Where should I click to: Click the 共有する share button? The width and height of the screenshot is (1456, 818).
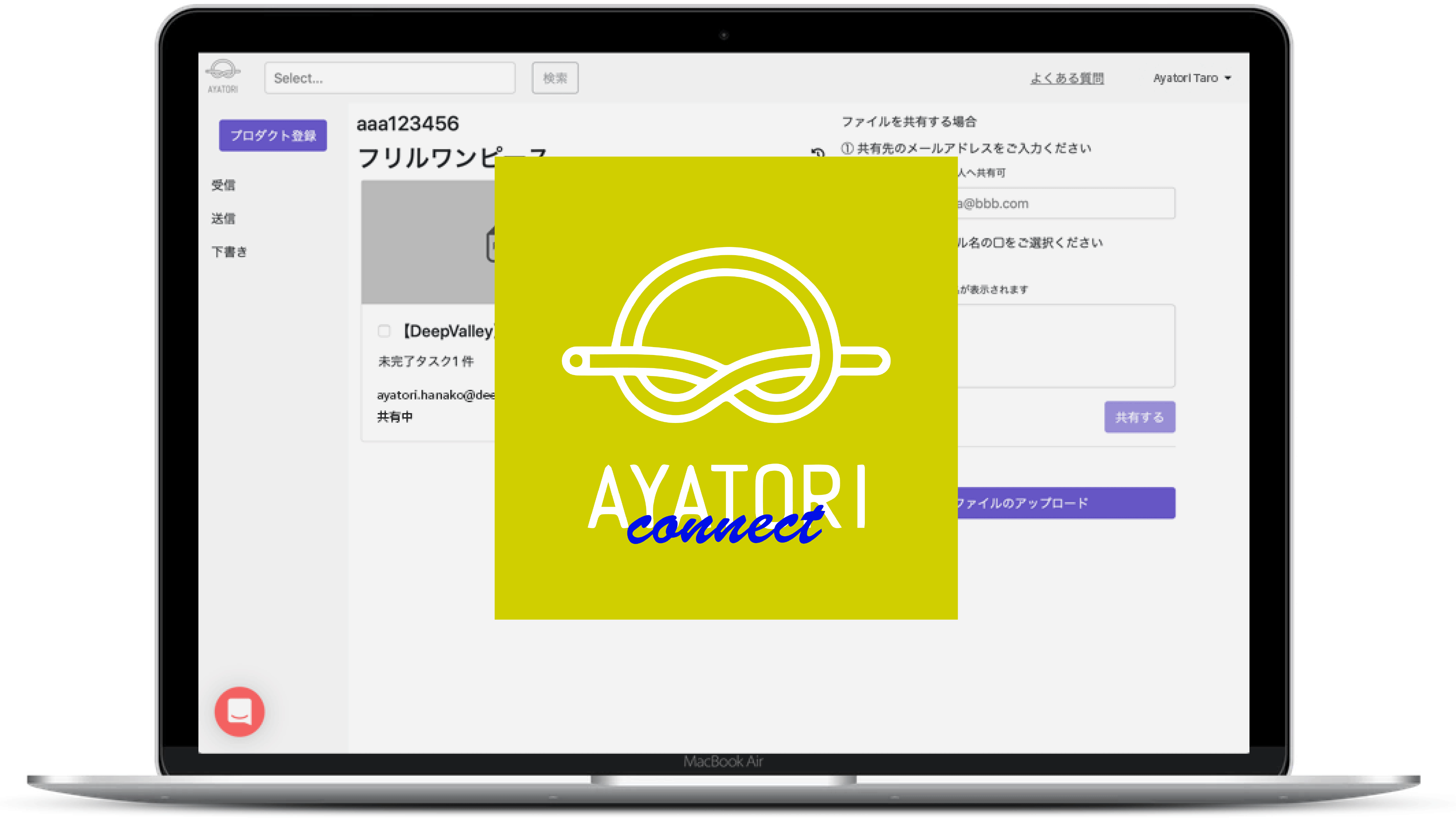click(x=1139, y=417)
